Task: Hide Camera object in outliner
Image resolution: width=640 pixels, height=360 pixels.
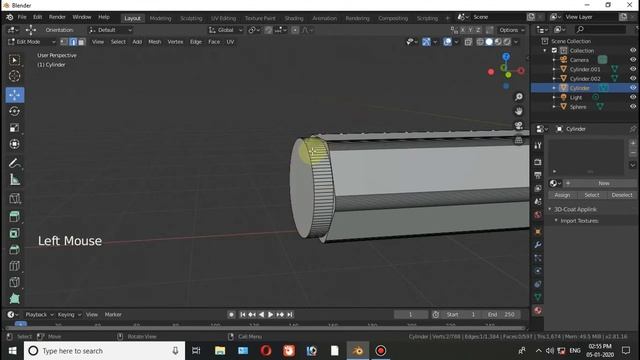Action: (633, 60)
